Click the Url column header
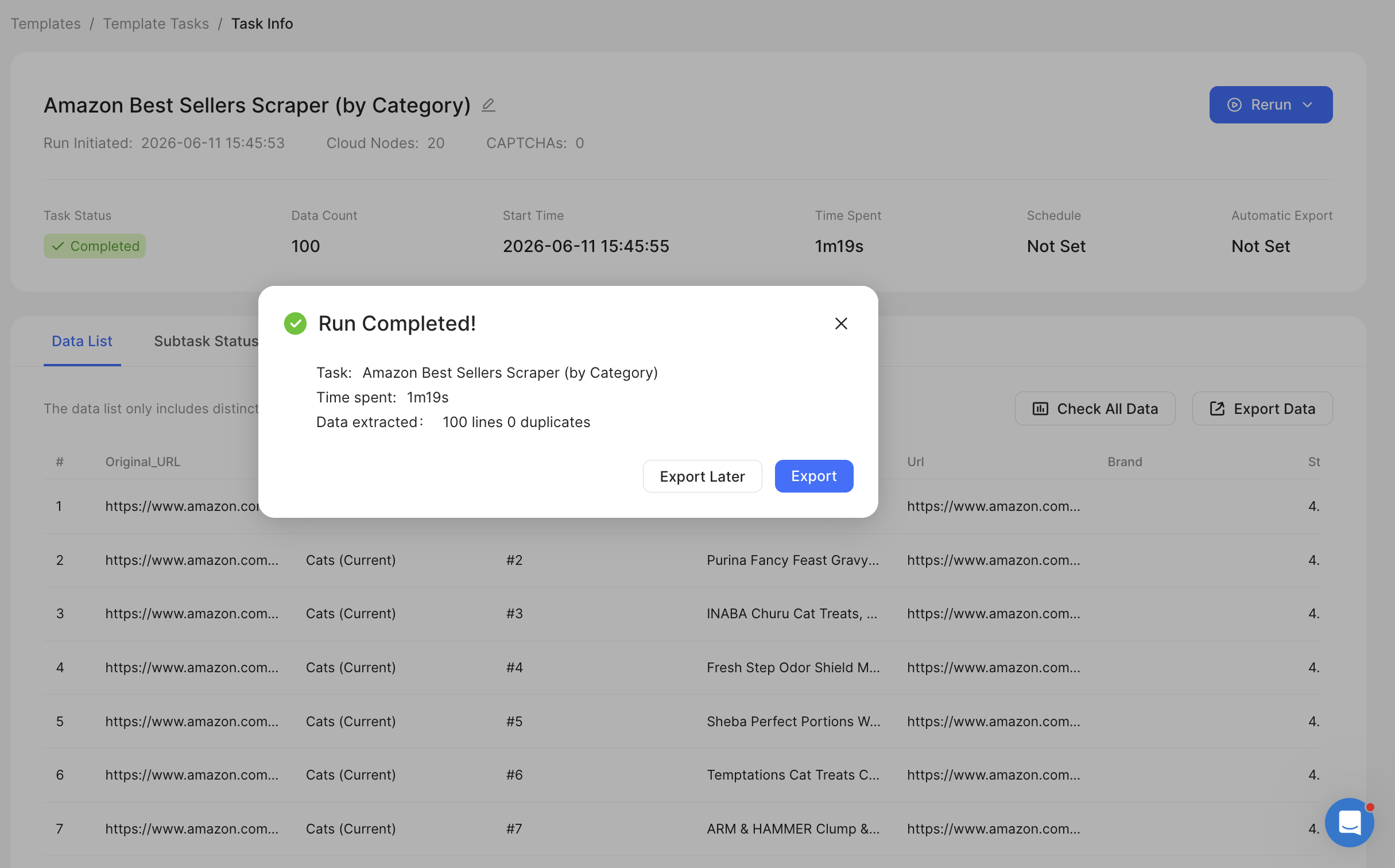Screen dimensions: 1395x868 [916, 462]
